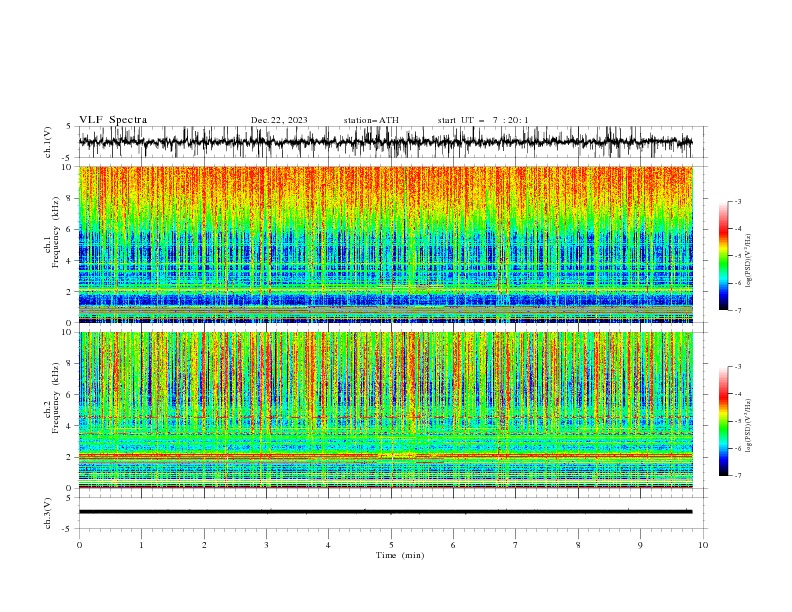The image size is (792, 612).
Task: Click the ch.2 frequency tick label "8"
Action: [x=70, y=364]
